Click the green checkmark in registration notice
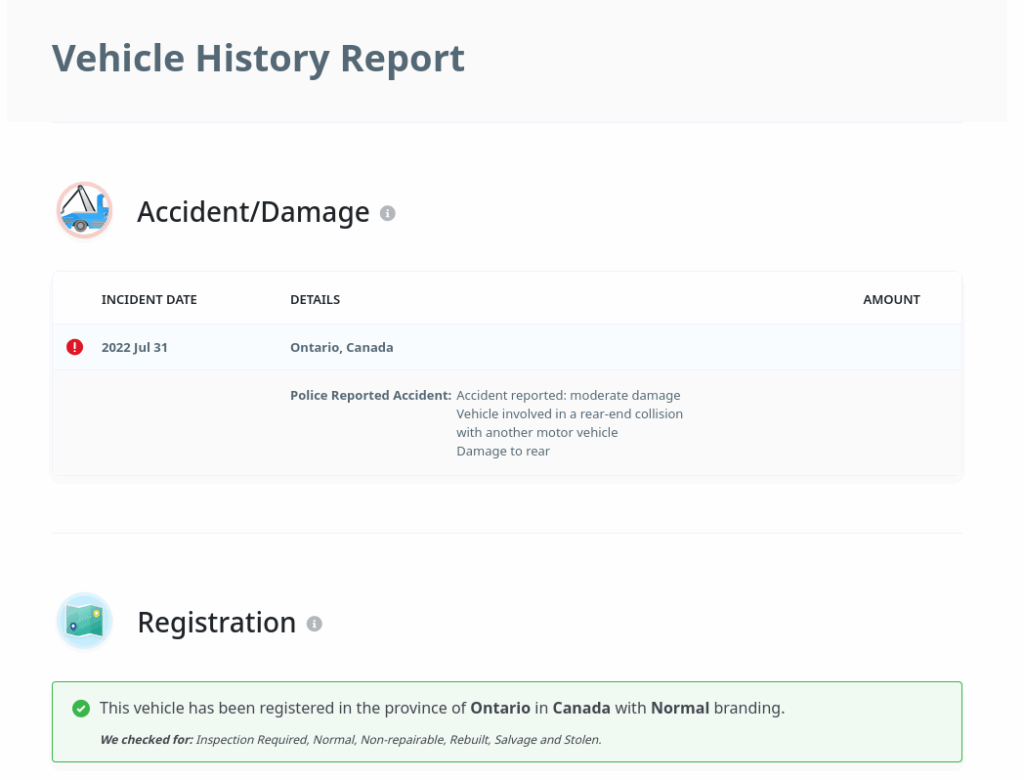The image size is (1024, 780). point(81,708)
